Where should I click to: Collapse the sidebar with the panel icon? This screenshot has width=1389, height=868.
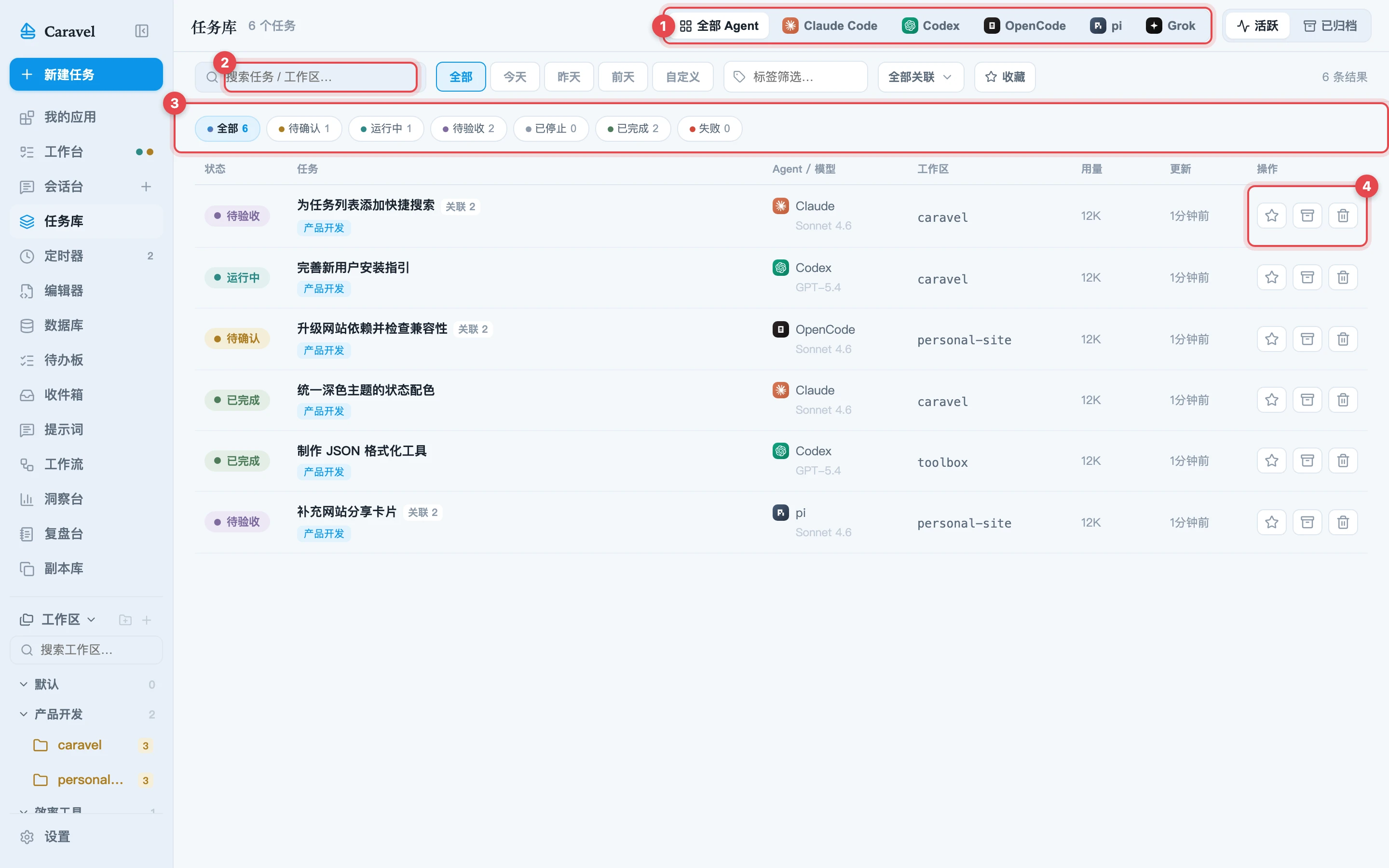click(x=142, y=31)
